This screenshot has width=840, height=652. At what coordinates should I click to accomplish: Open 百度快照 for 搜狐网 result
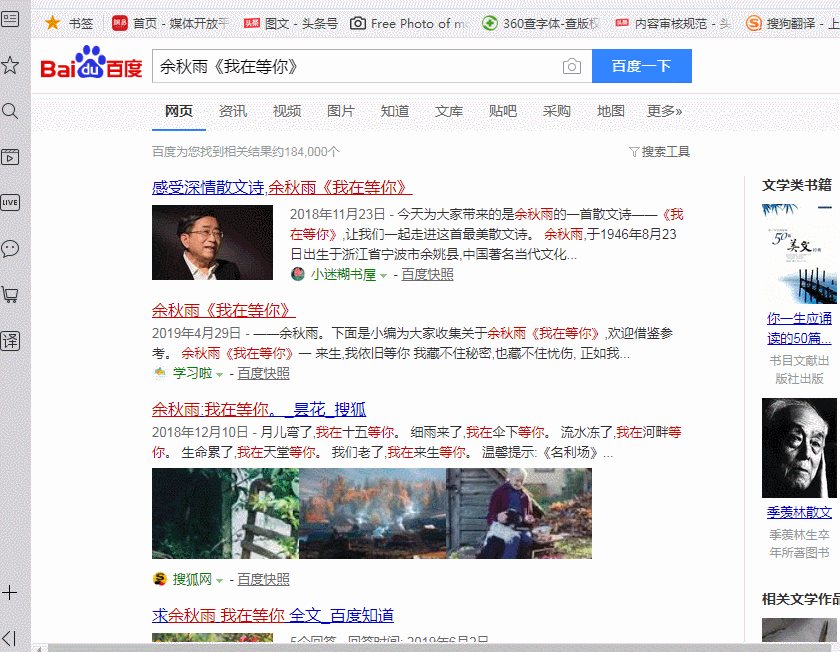[x=263, y=579]
